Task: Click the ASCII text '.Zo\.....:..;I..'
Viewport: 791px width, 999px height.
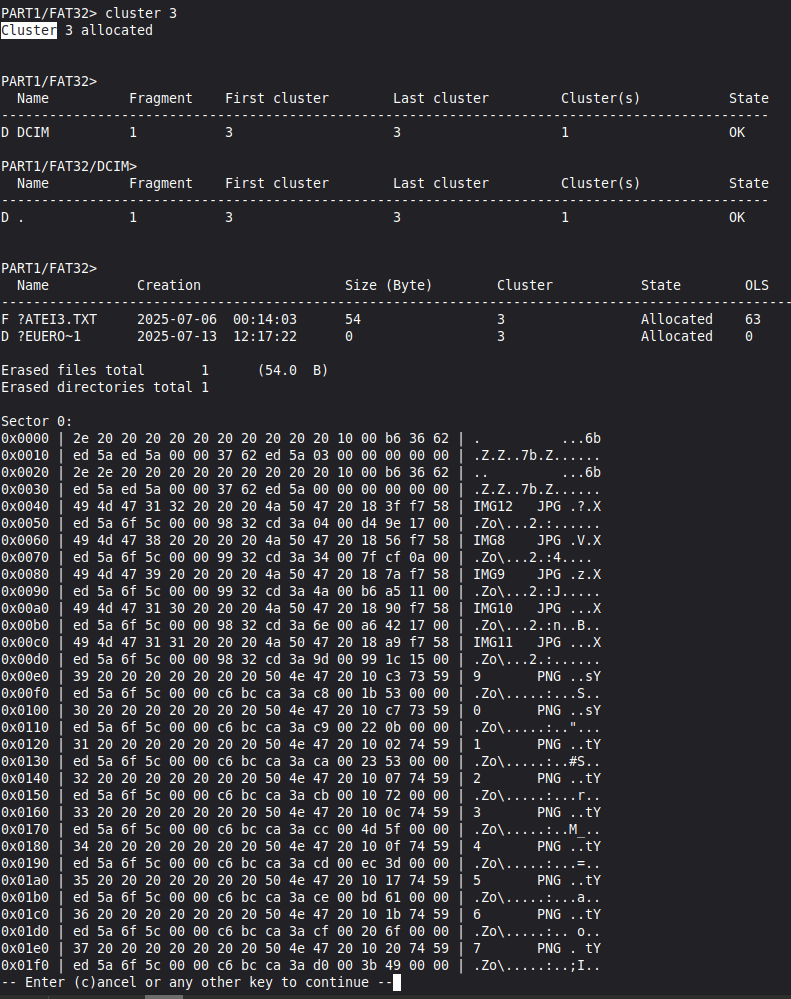Action: 537,965
